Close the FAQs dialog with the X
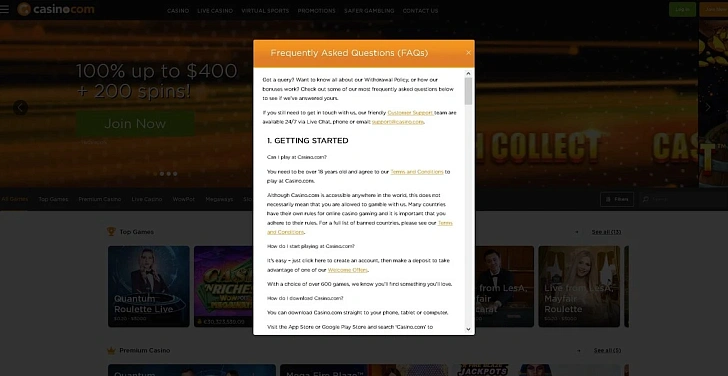 [468, 53]
